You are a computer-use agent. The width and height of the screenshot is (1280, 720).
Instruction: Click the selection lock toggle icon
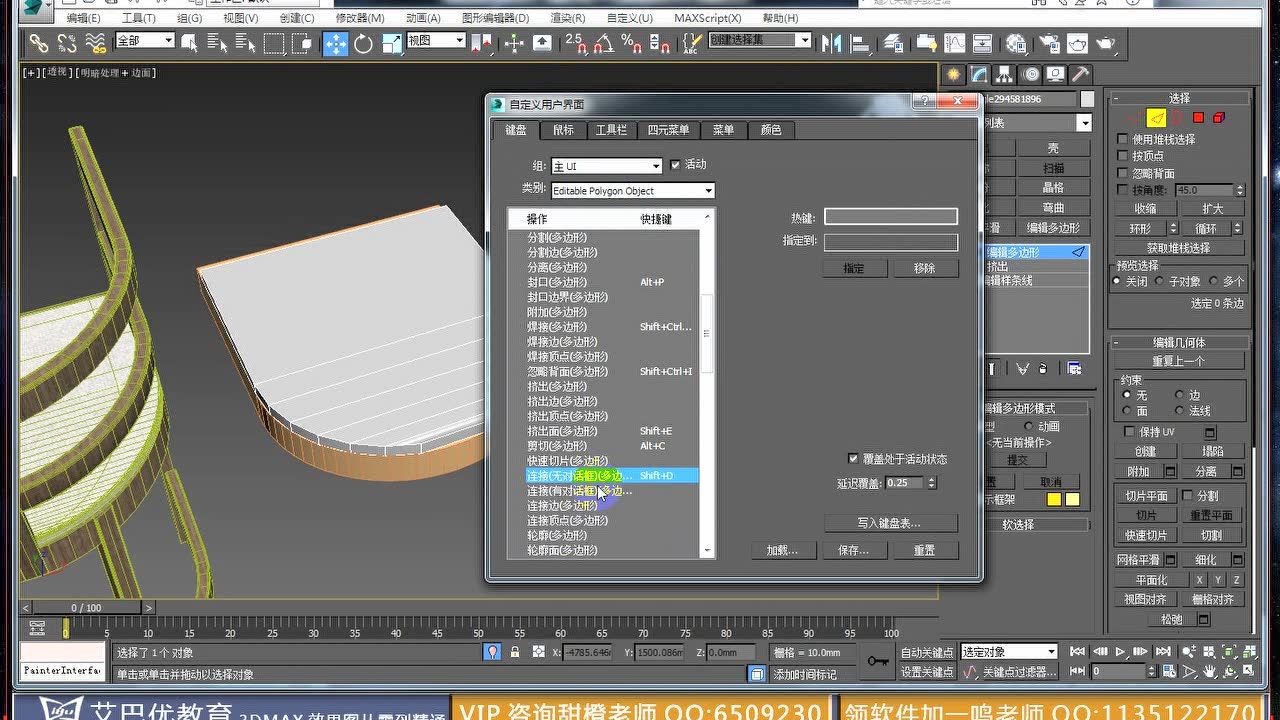pyautogui.click(x=514, y=652)
